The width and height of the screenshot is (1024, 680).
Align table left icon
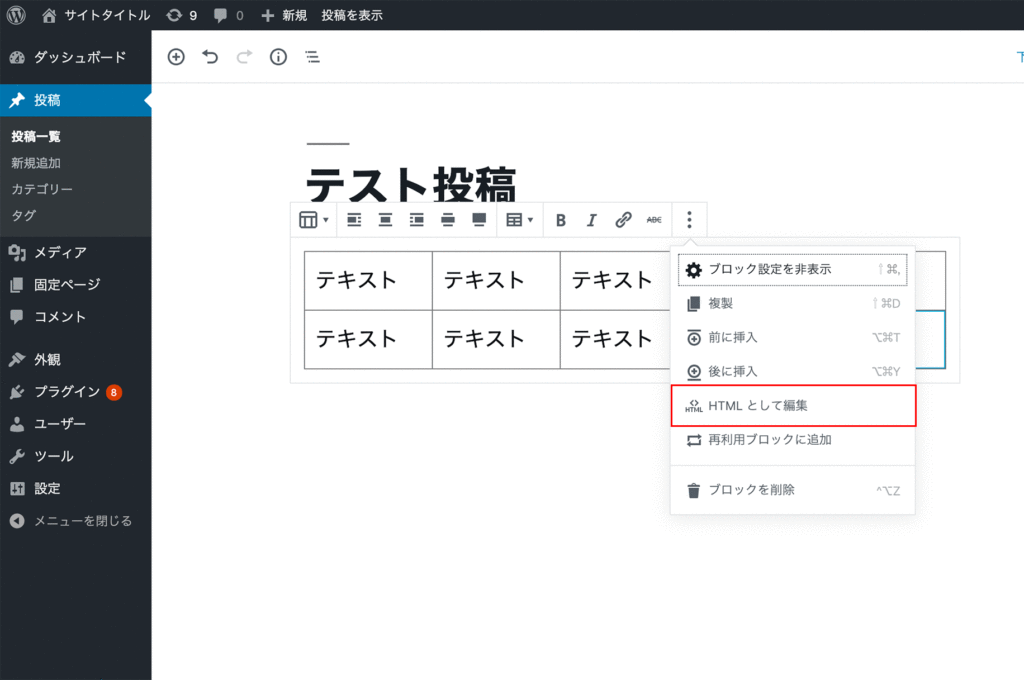pyautogui.click(x=354, y=220)
